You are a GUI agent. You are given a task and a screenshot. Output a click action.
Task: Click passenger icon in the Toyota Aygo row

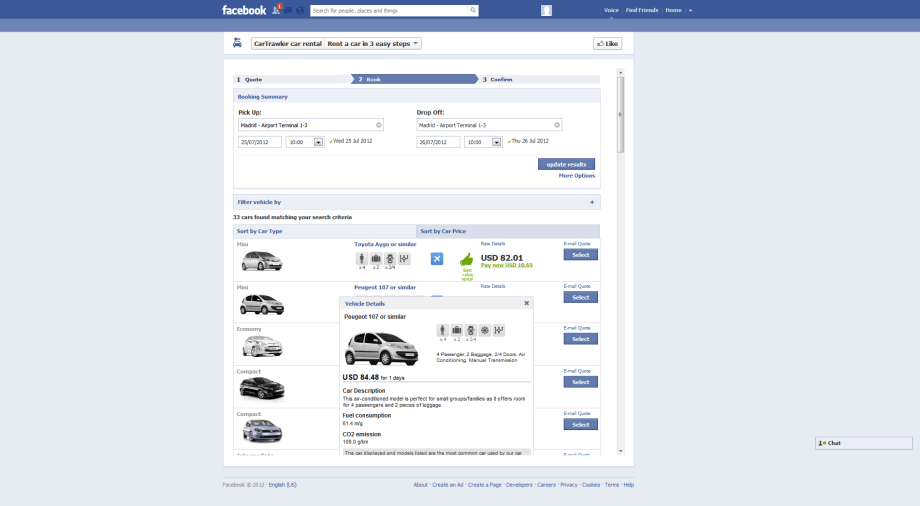tap(362, 258)
